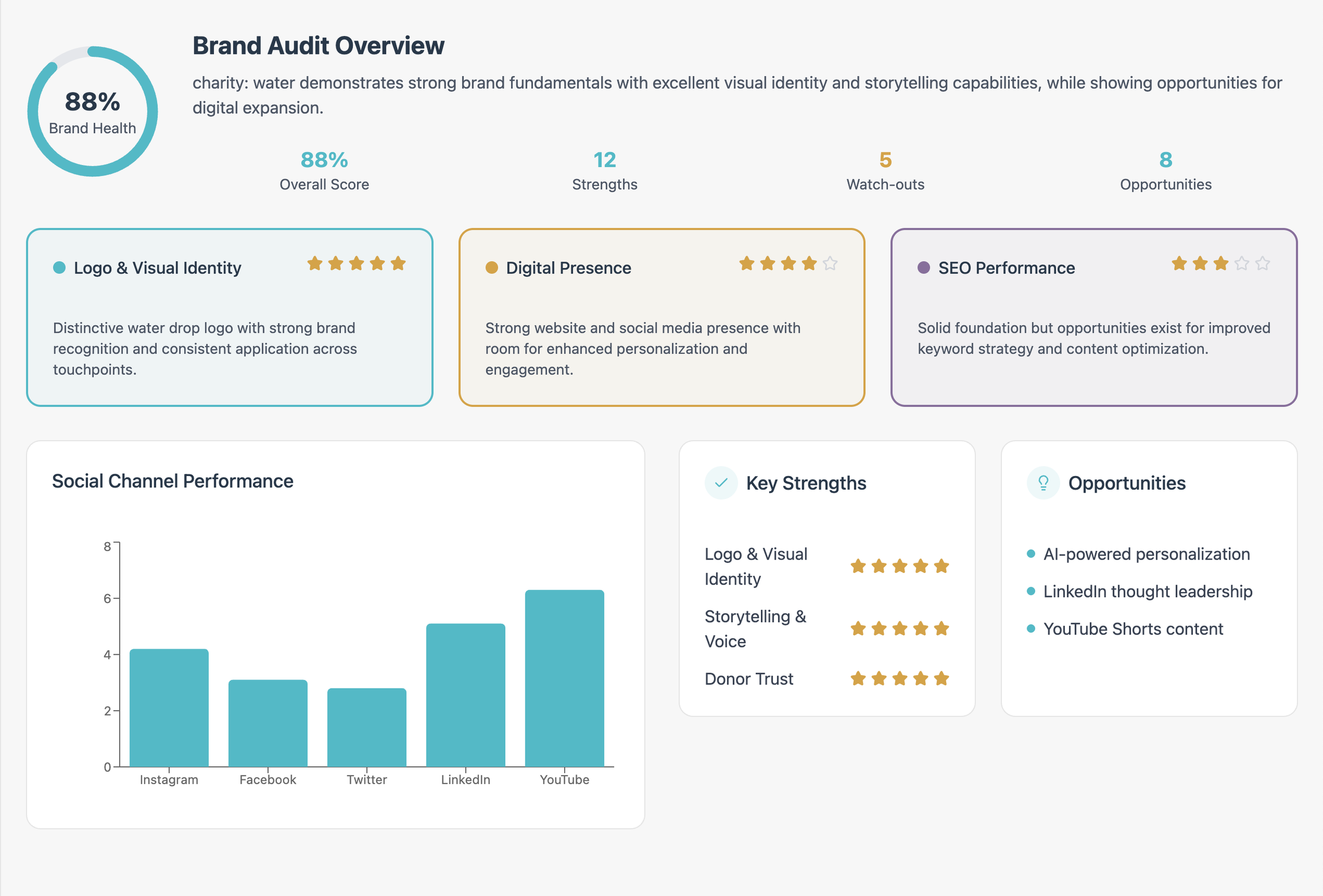Click the Donor Trust star rating
Viewport: 1323px width, 896px height.
point(900,679)
